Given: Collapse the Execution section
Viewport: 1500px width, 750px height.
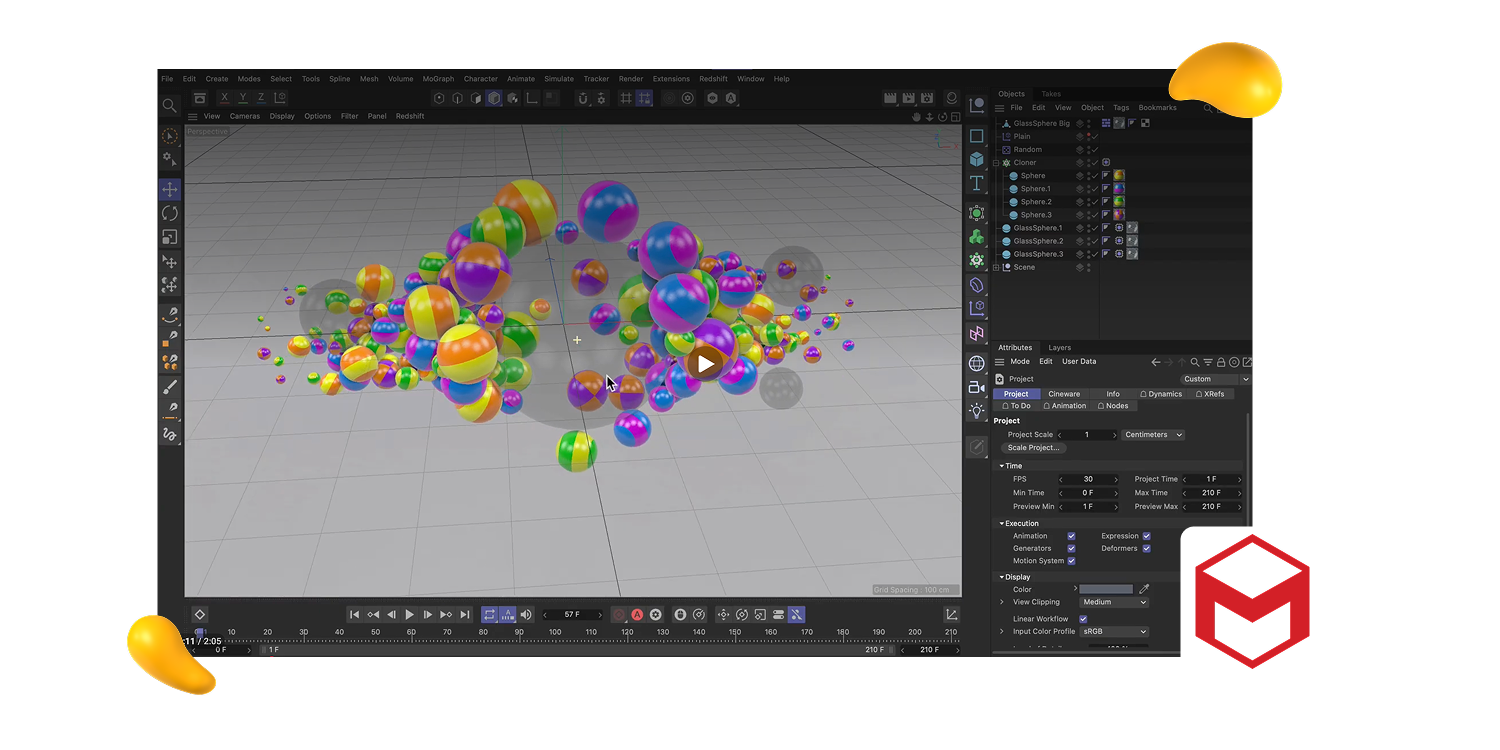Looking at the screenshot, I should coord(1002,523).
